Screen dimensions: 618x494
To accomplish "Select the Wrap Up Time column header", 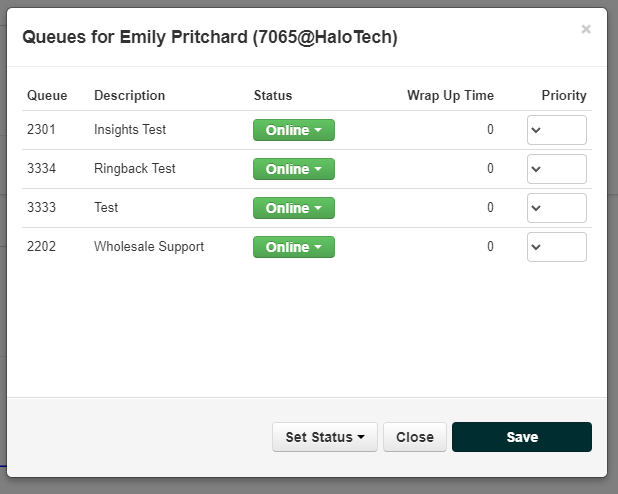I will [x=450, y=95].
